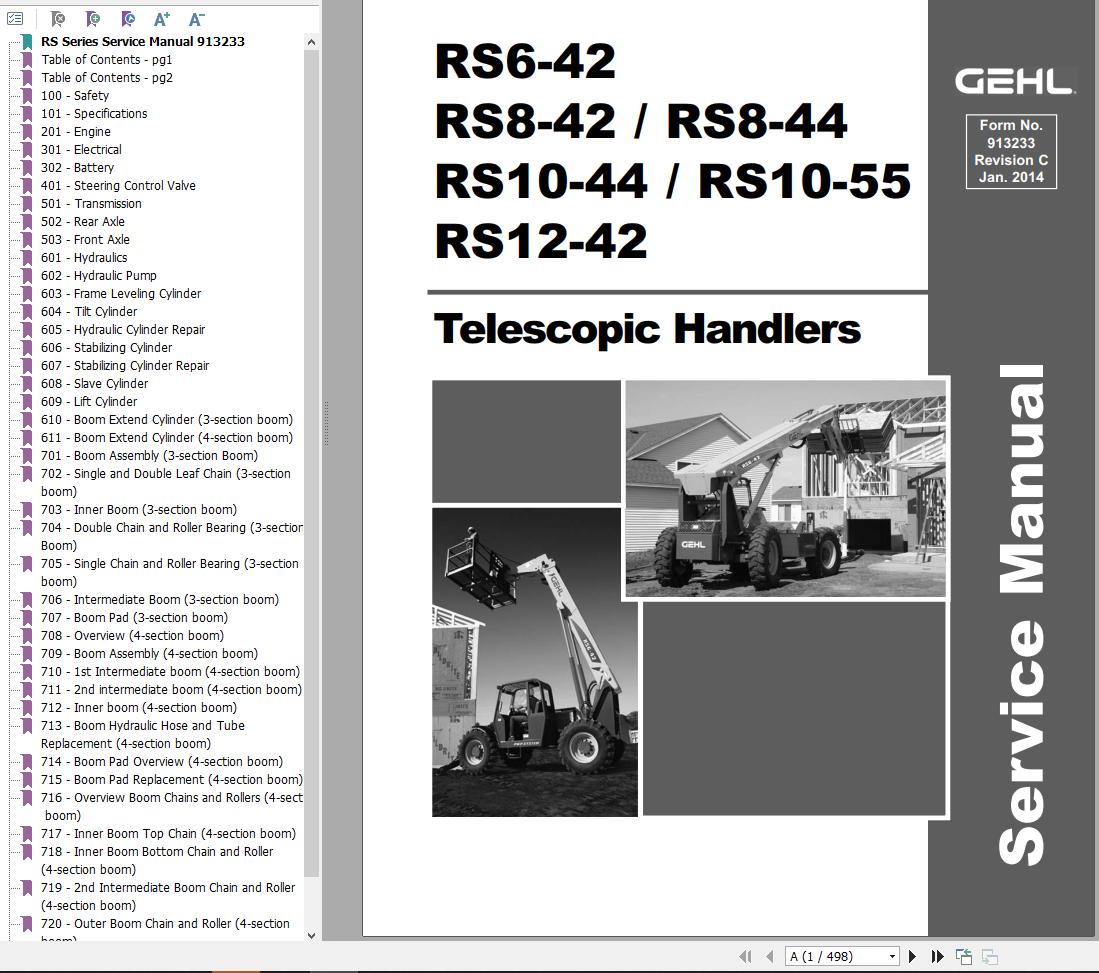The image size is (1099, 973).
Task: Select 701 - Boom Assembly (3-section Boom)
Action: click(x=149, y=456)
